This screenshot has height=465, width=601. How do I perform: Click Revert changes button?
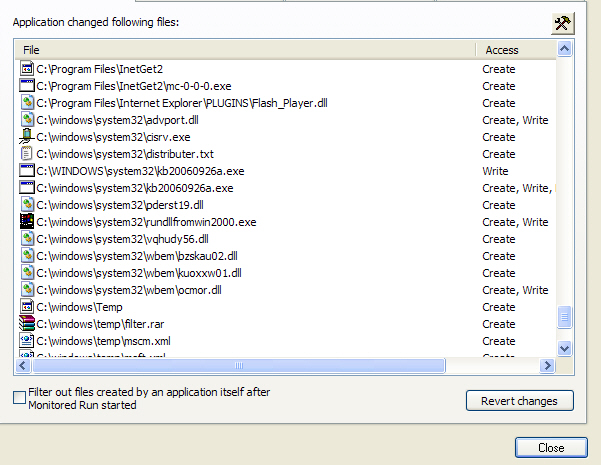coord(519,401)
